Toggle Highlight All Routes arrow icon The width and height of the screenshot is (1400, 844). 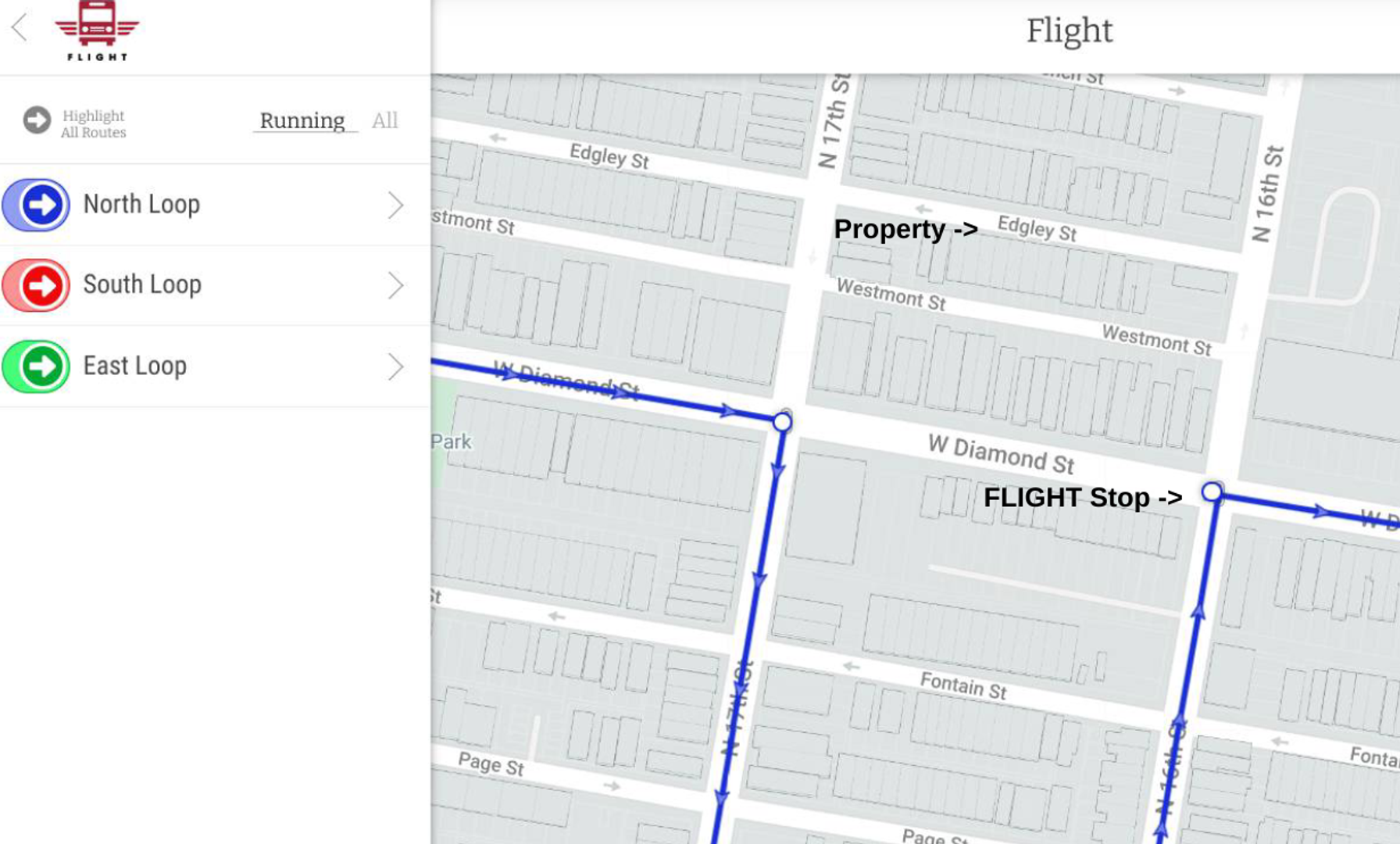point(37,120)
